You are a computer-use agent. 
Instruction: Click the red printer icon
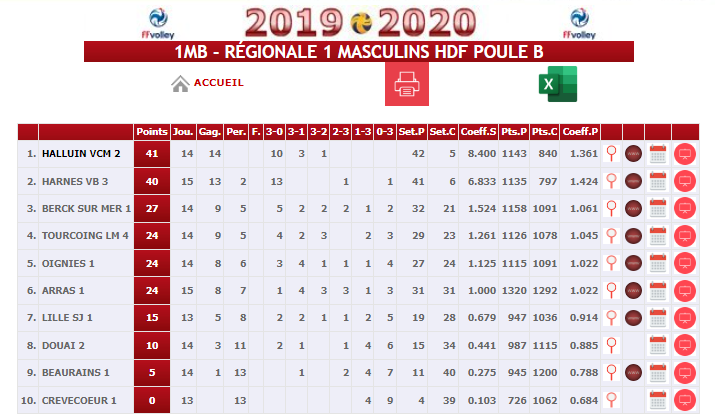click(x=407, y=84)
